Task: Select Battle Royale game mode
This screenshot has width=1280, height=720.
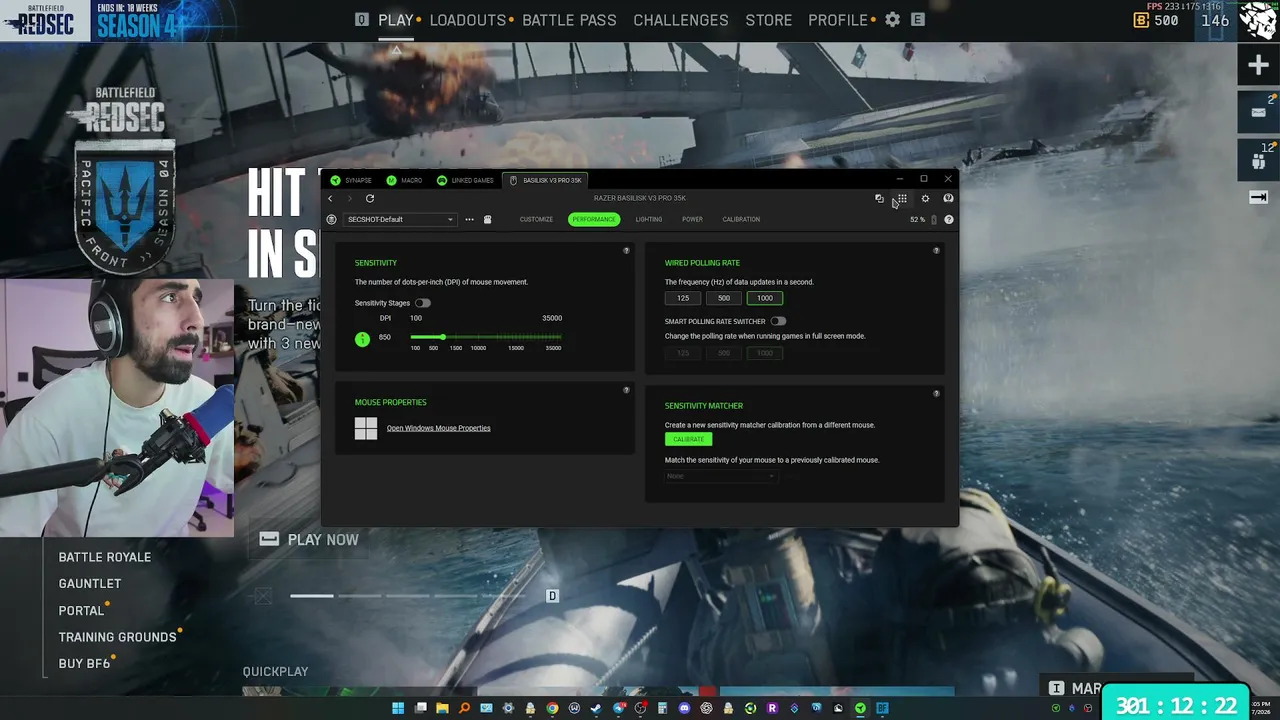Action: click(105, 557)
